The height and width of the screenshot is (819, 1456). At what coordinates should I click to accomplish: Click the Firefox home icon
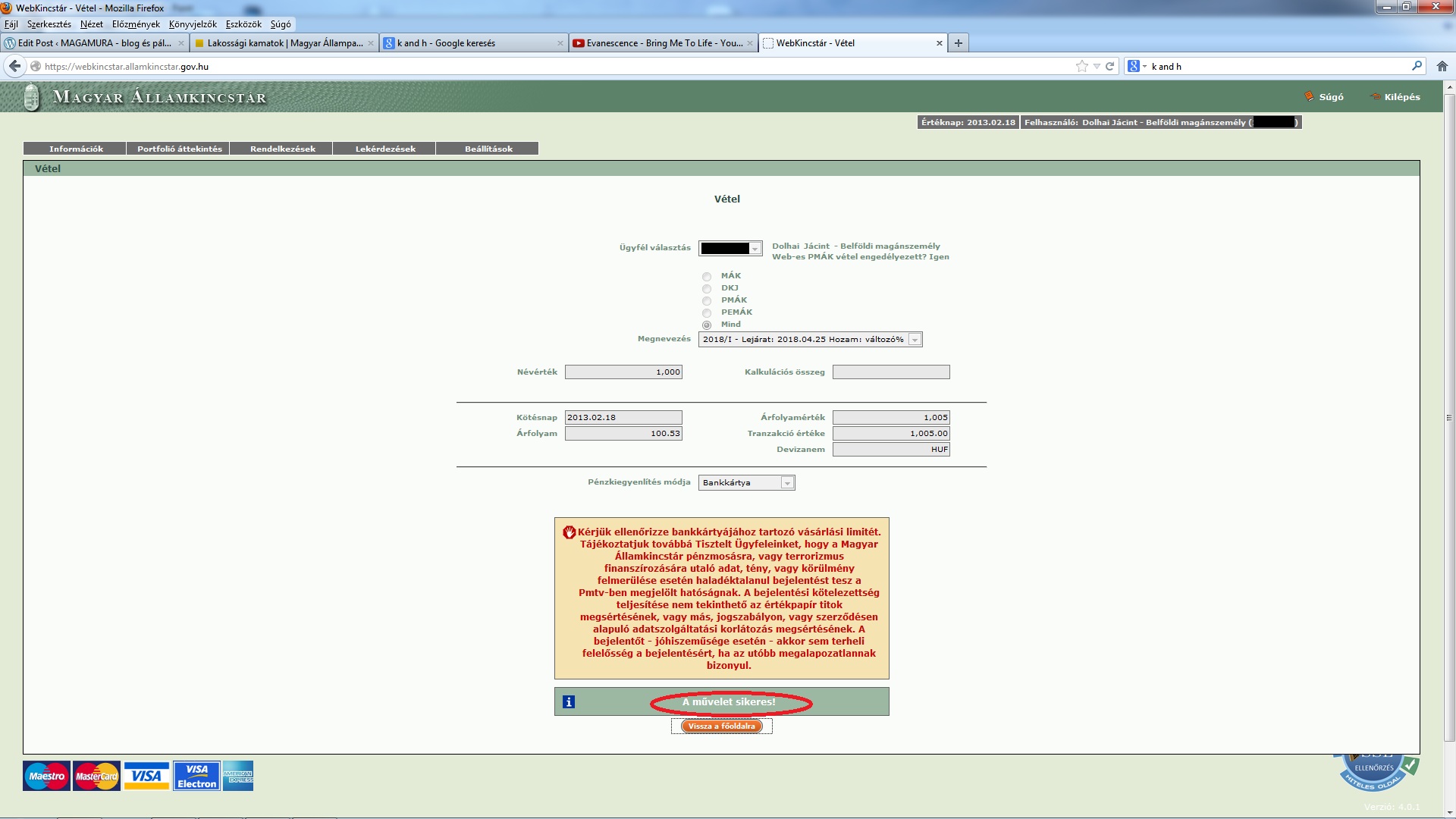1442,66
